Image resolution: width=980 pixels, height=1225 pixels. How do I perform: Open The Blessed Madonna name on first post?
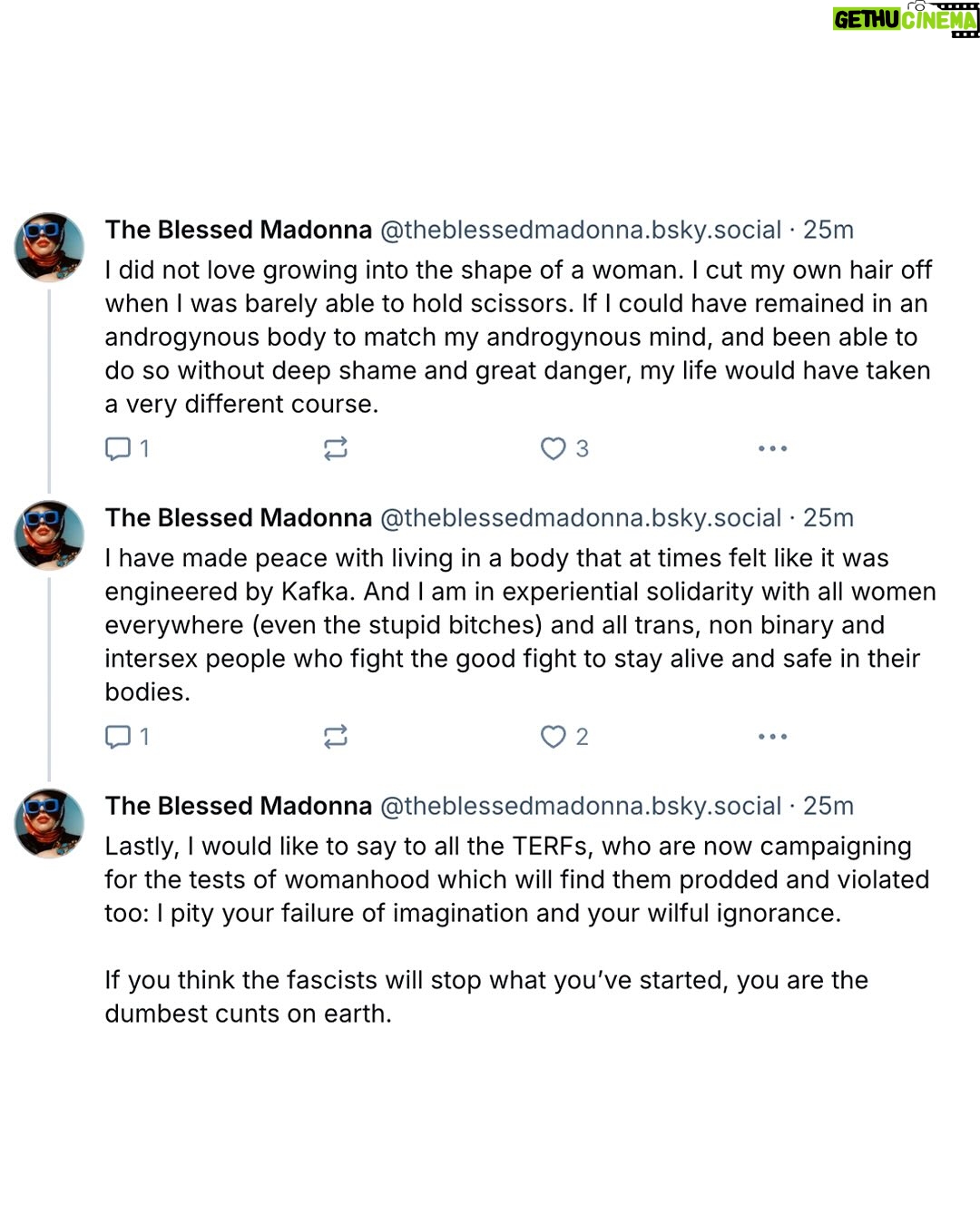pos(238,230)
